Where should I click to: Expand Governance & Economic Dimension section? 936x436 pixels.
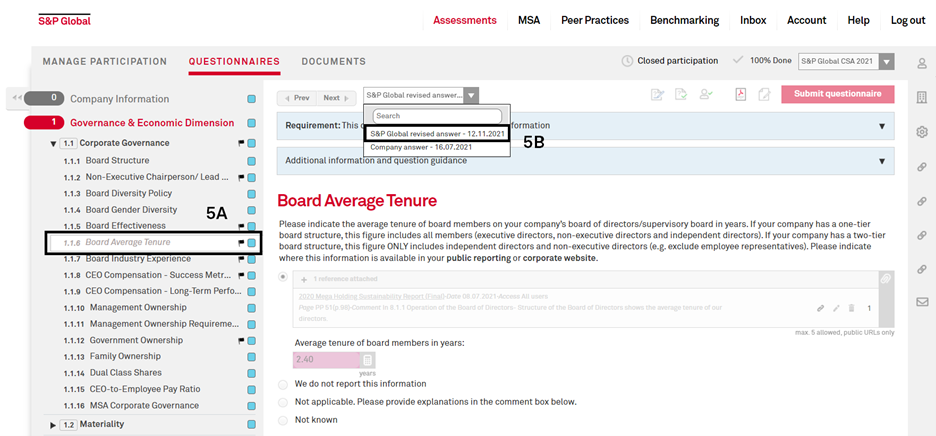(152, 123)
